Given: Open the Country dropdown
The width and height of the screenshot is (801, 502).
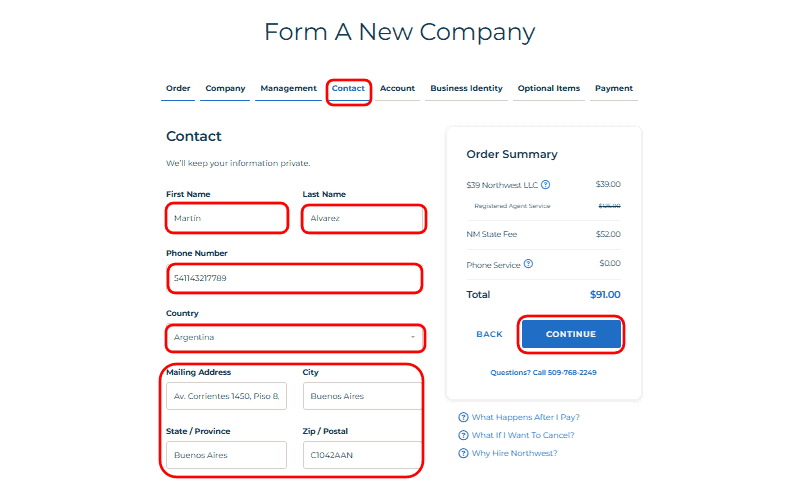Looking at the screenshot, I should (295, 338).
